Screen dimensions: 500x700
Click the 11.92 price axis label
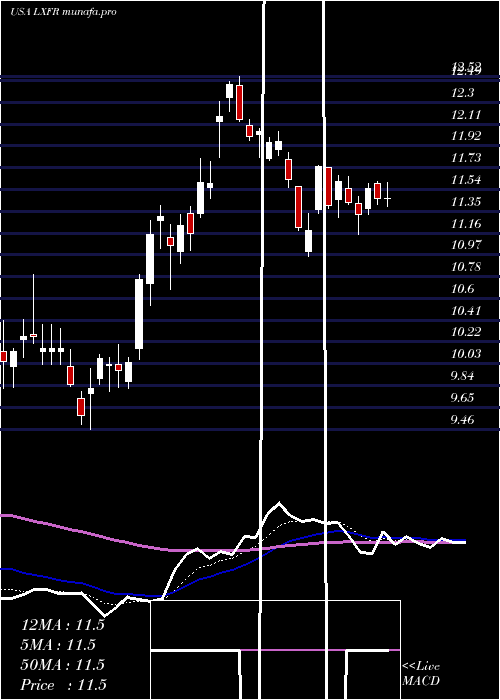point(466,136)
